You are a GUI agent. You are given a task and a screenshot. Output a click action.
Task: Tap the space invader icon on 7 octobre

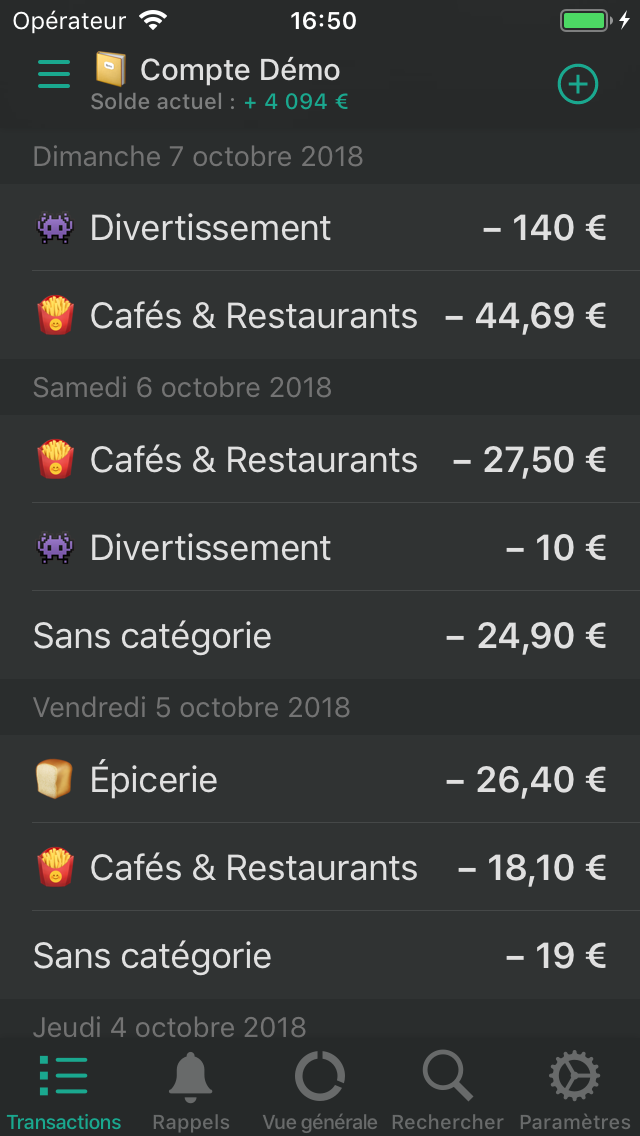click(55, 228)
